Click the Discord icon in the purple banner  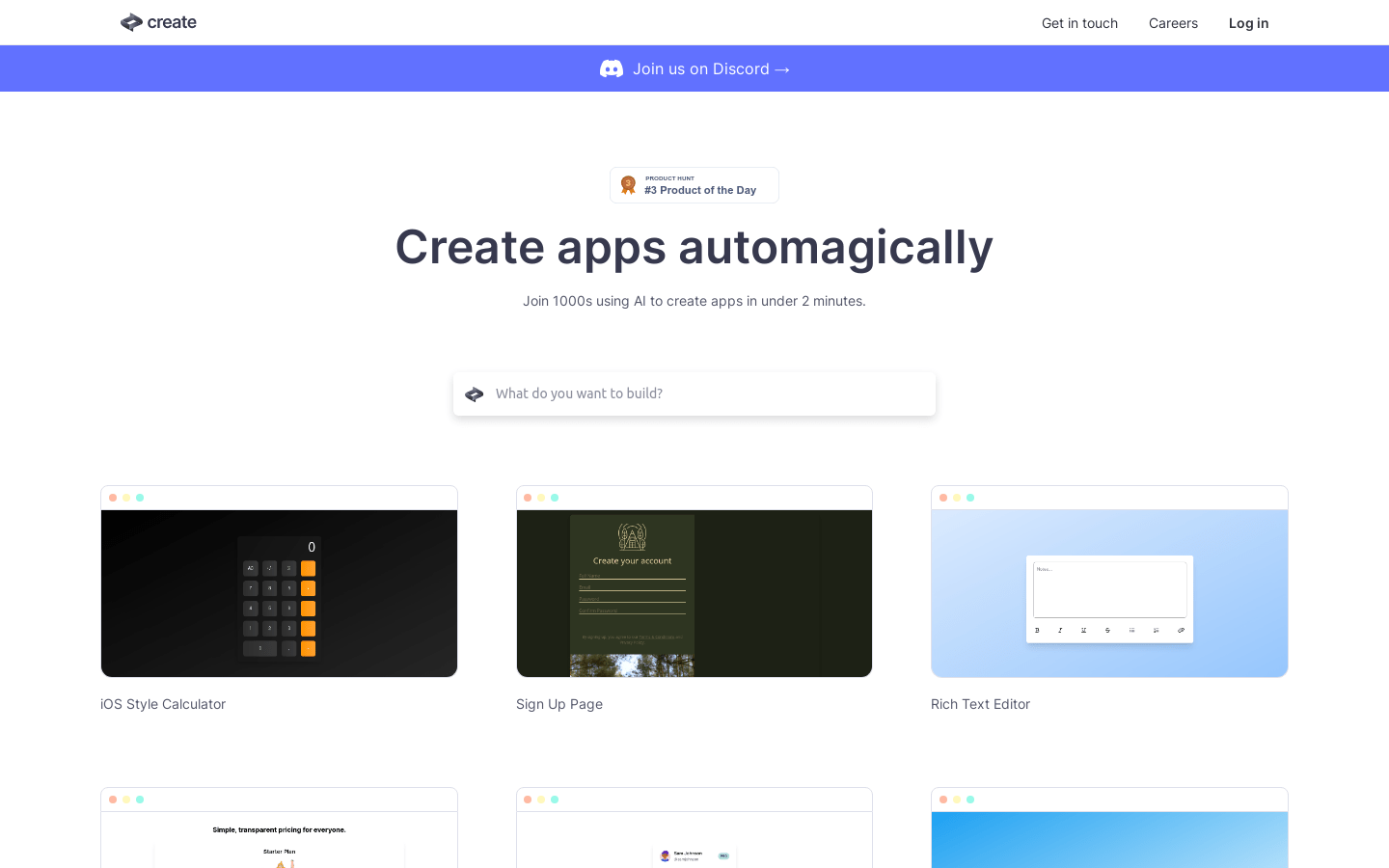[x=612, y=68]
